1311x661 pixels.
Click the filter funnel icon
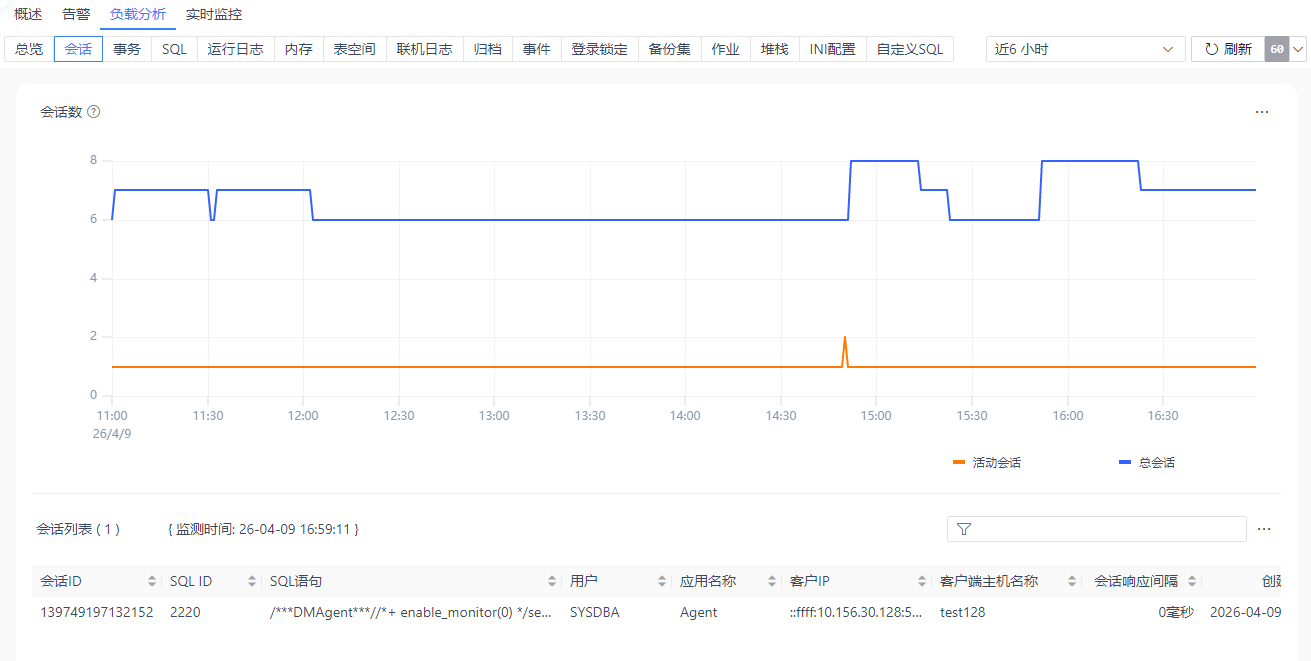pyautogui.click(x=964, y=529)
